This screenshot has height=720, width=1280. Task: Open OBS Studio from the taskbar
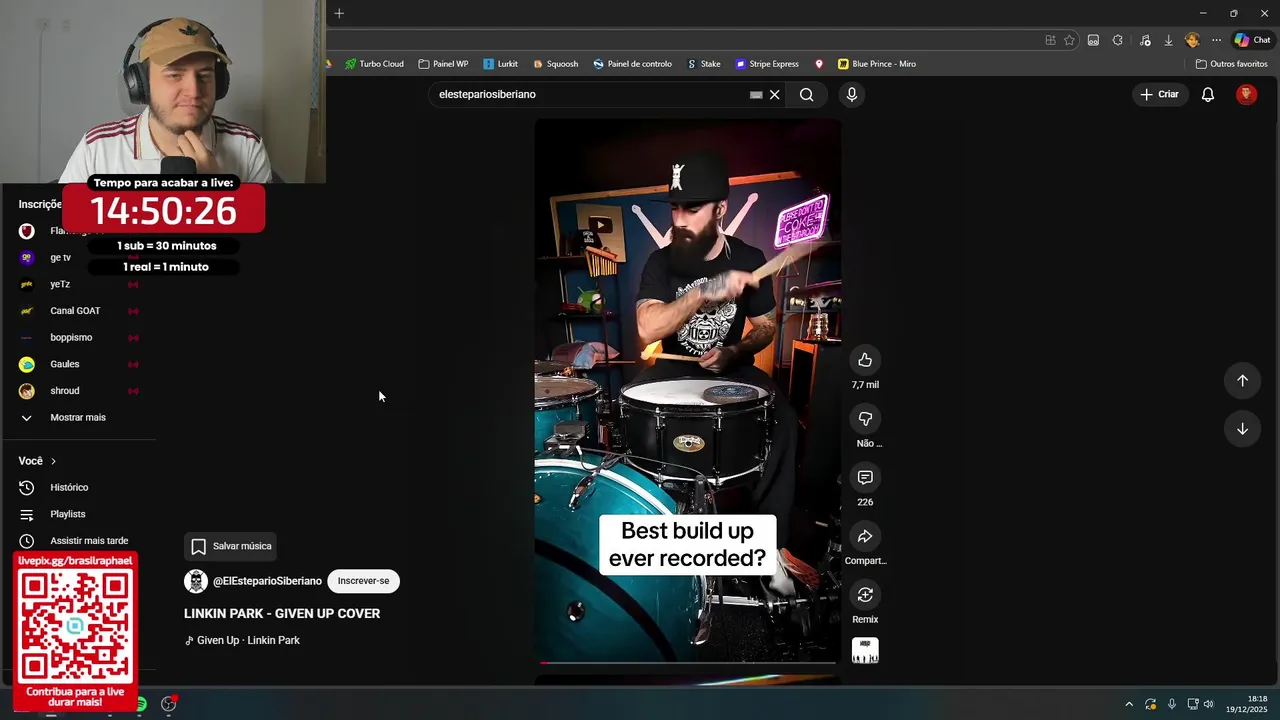coord(169,704)
